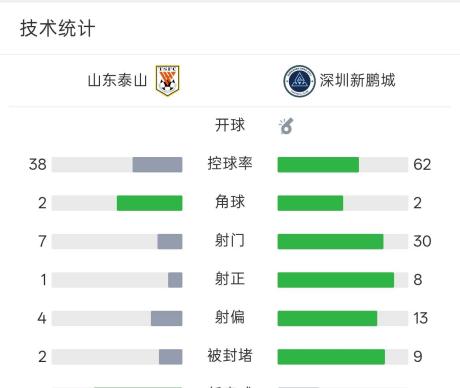Select the 技术统计 section title
Screen dimensions: 460x388
(x=58, y=28)
